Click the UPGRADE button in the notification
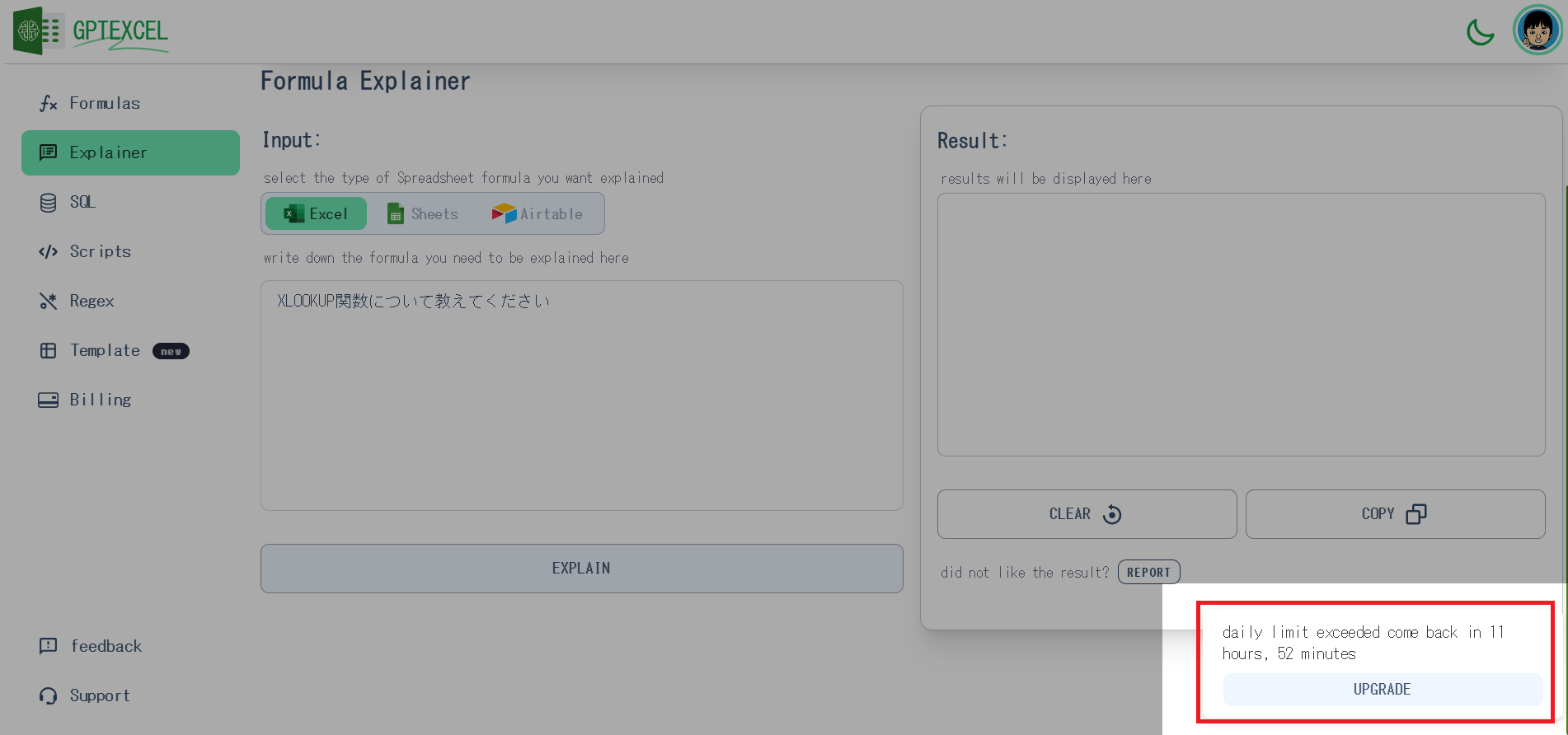1568x735 pixels. (x=1383, y=690)
